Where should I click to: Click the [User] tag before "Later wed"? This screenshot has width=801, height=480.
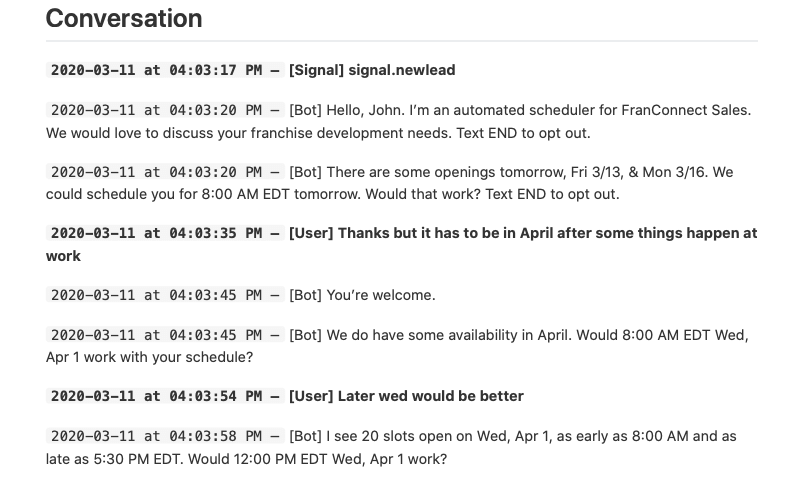coord(310,397)
